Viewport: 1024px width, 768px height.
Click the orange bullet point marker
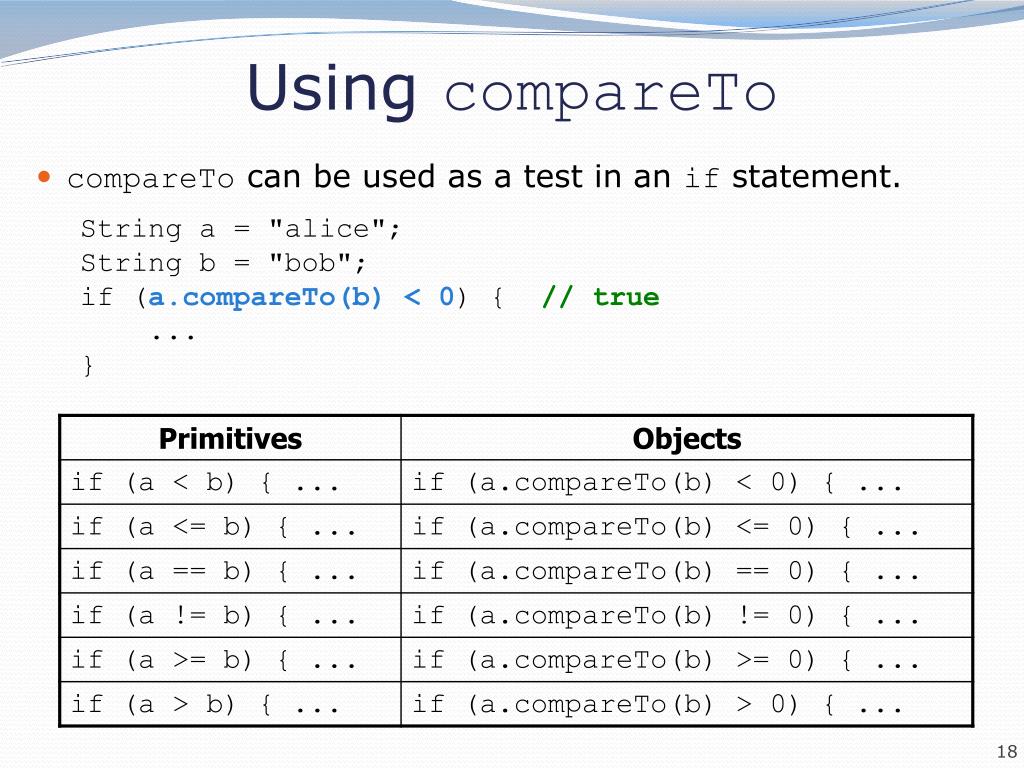click(44, 176)
